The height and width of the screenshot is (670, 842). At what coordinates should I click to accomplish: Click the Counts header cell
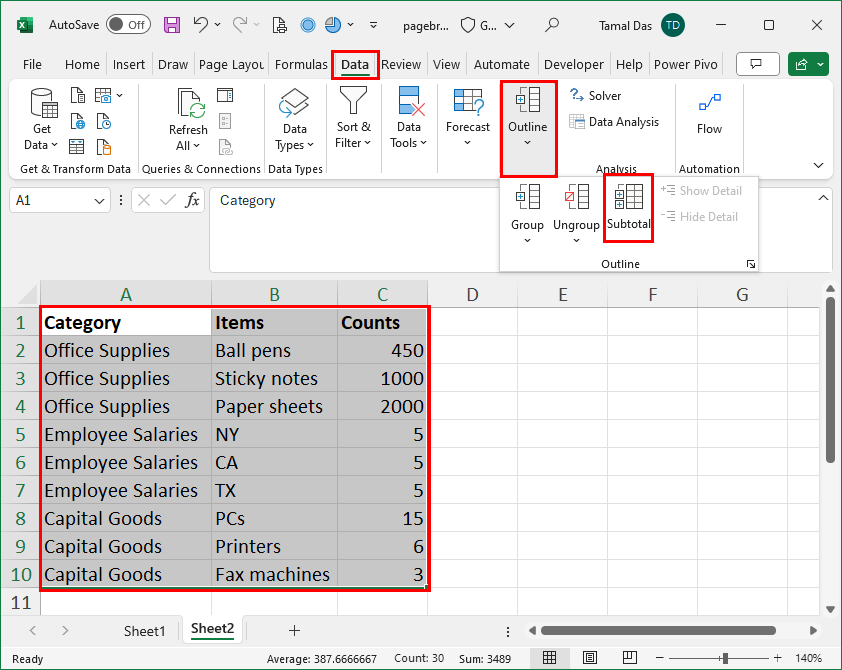(x=382, y=323)
